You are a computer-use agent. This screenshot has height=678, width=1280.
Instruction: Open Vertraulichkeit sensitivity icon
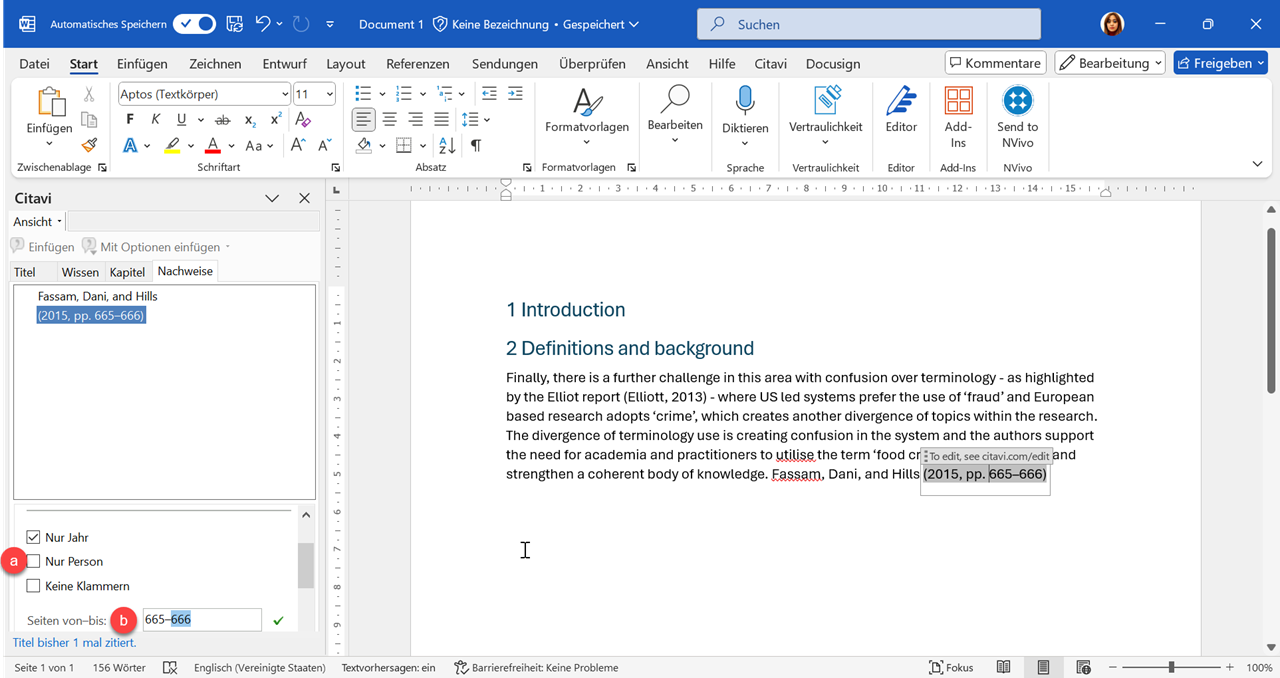(825, 102)
